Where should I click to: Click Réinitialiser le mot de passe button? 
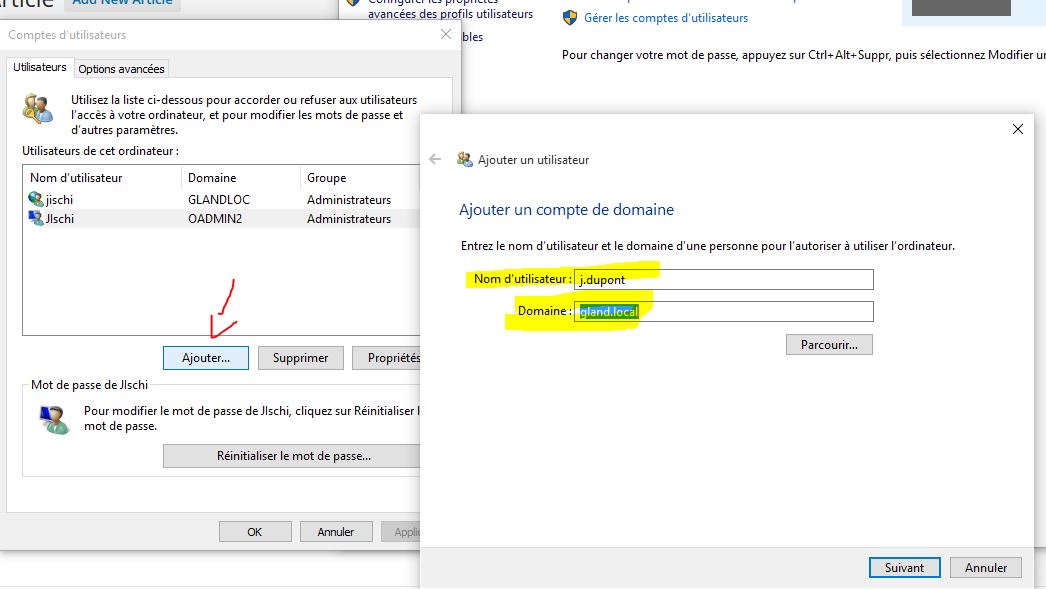(x=293, y=456)
